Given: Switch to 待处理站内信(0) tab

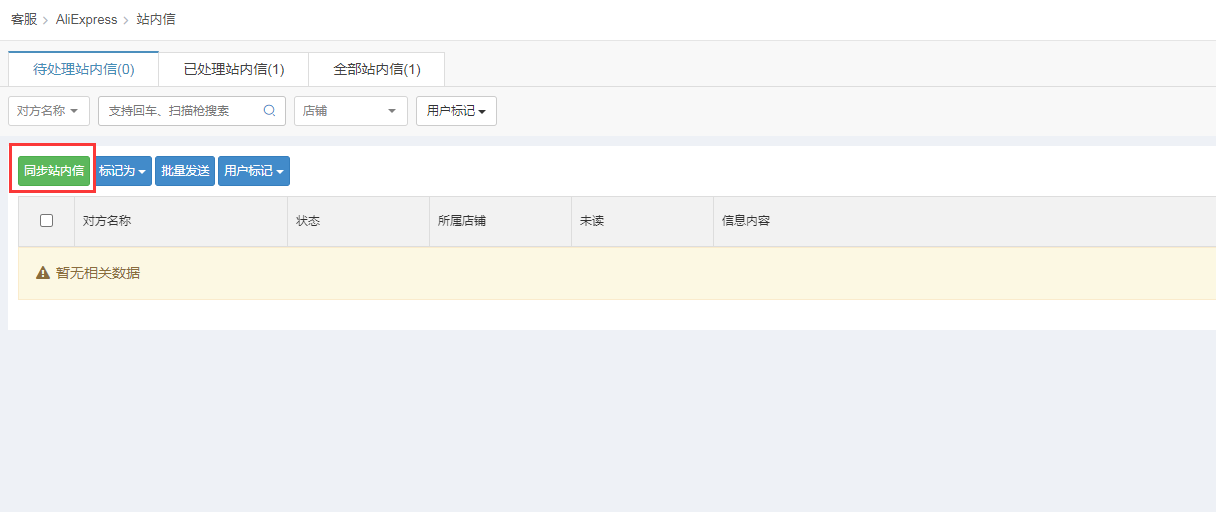Looking at the screenshot, I should (x=84, y=69).
